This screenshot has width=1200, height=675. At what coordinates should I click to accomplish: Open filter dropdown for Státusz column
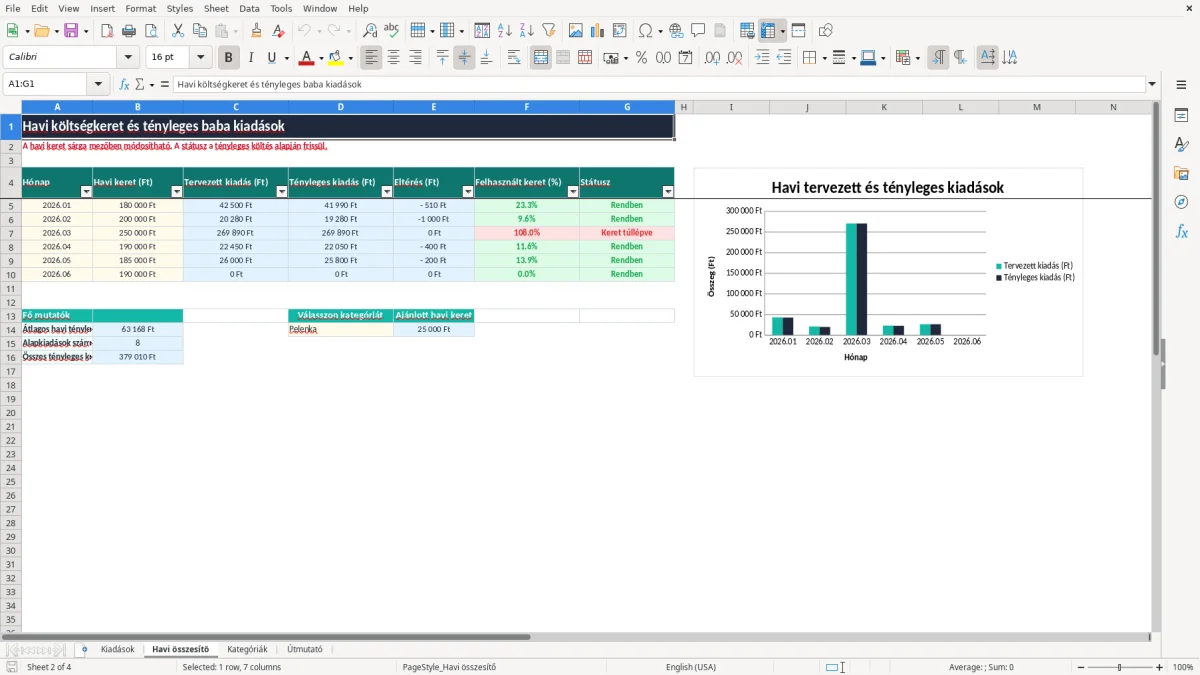click(x=668, y=191)
